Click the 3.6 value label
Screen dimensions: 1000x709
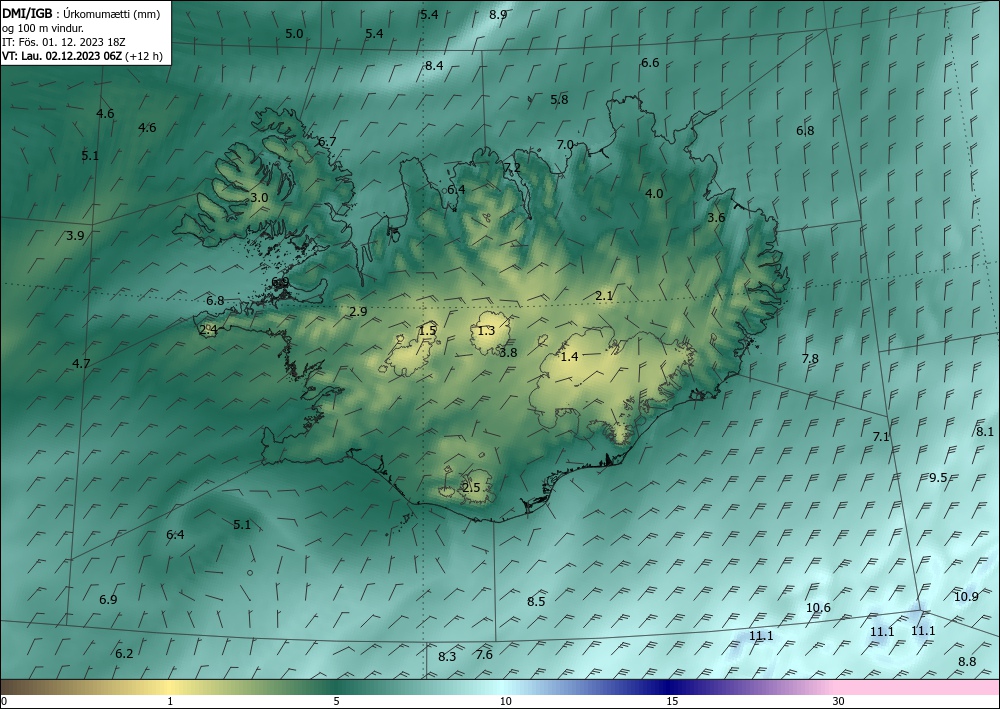(716, 217)
